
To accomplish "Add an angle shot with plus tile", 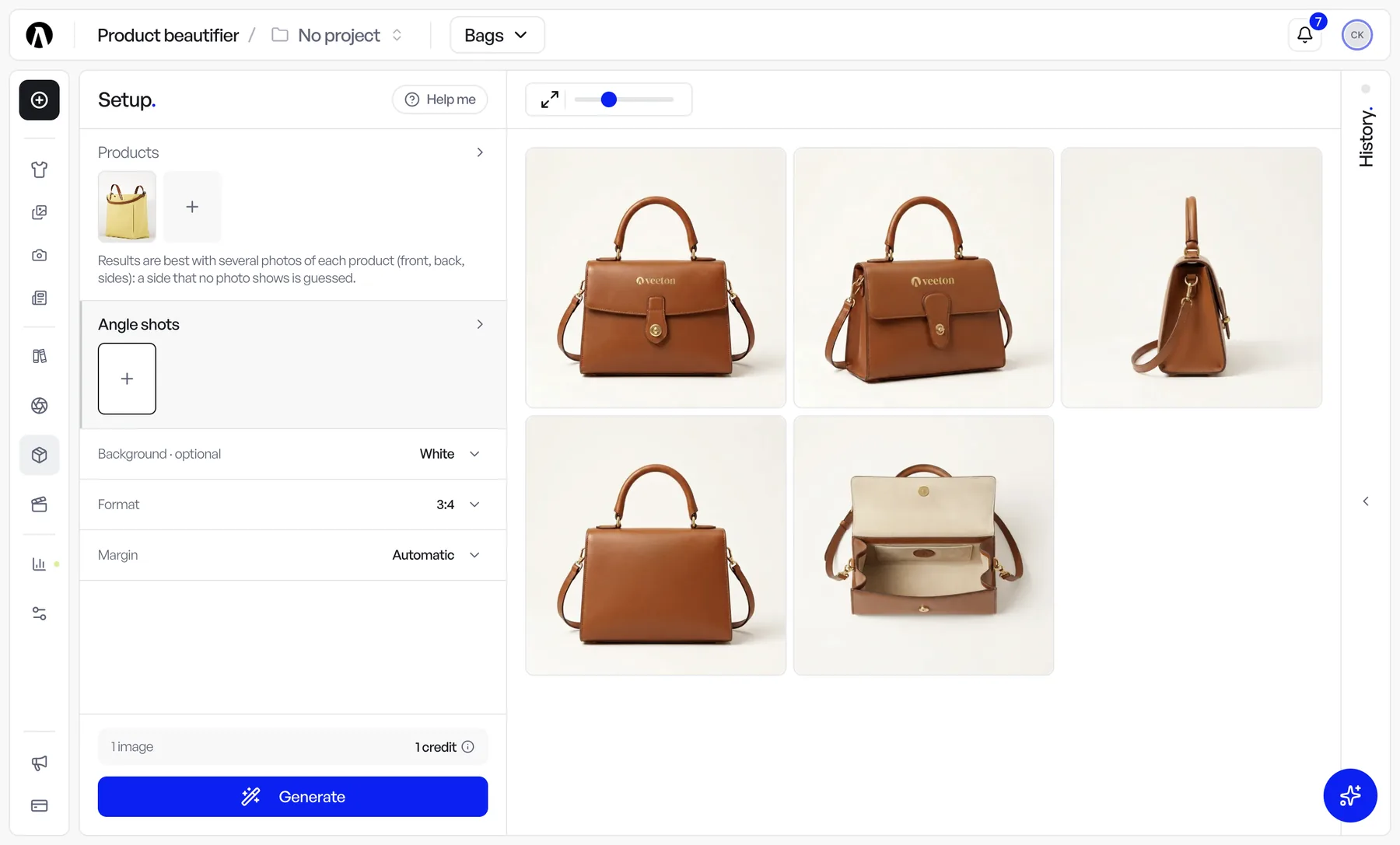I will click(127, 379).
